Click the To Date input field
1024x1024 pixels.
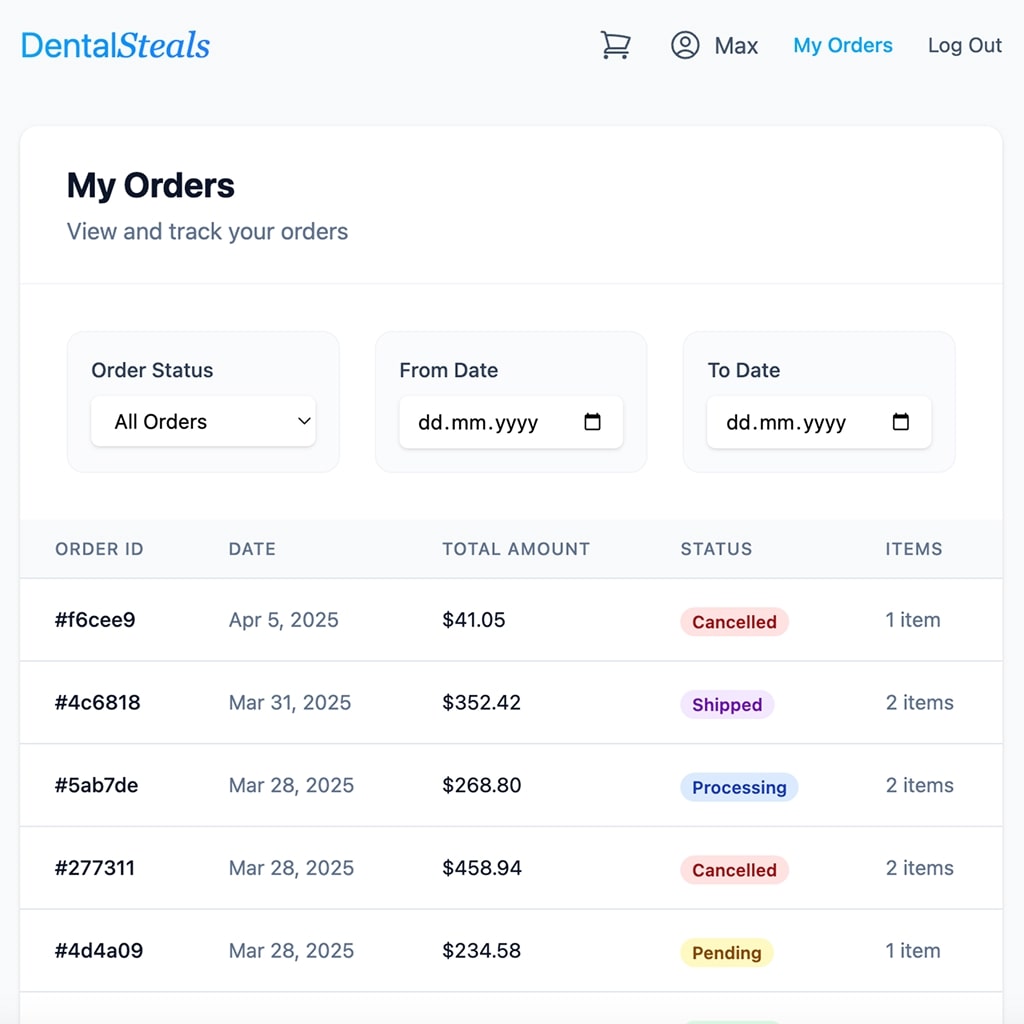pos(819,422)
